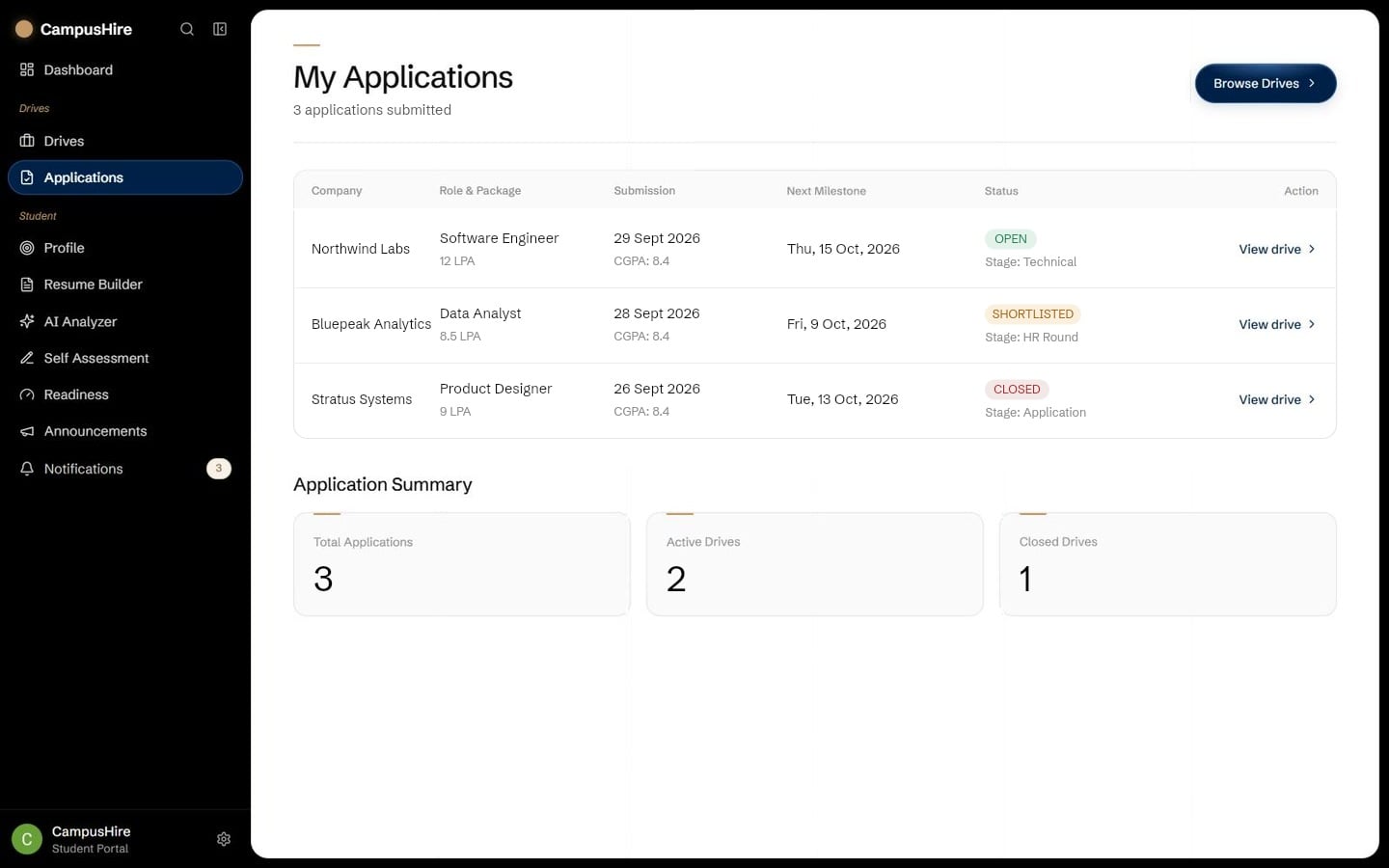1389x868 pixels.
Task: Click the 'Fri, 9 Oct, 2026' milestone date
Action: click(x=836, y=324)
